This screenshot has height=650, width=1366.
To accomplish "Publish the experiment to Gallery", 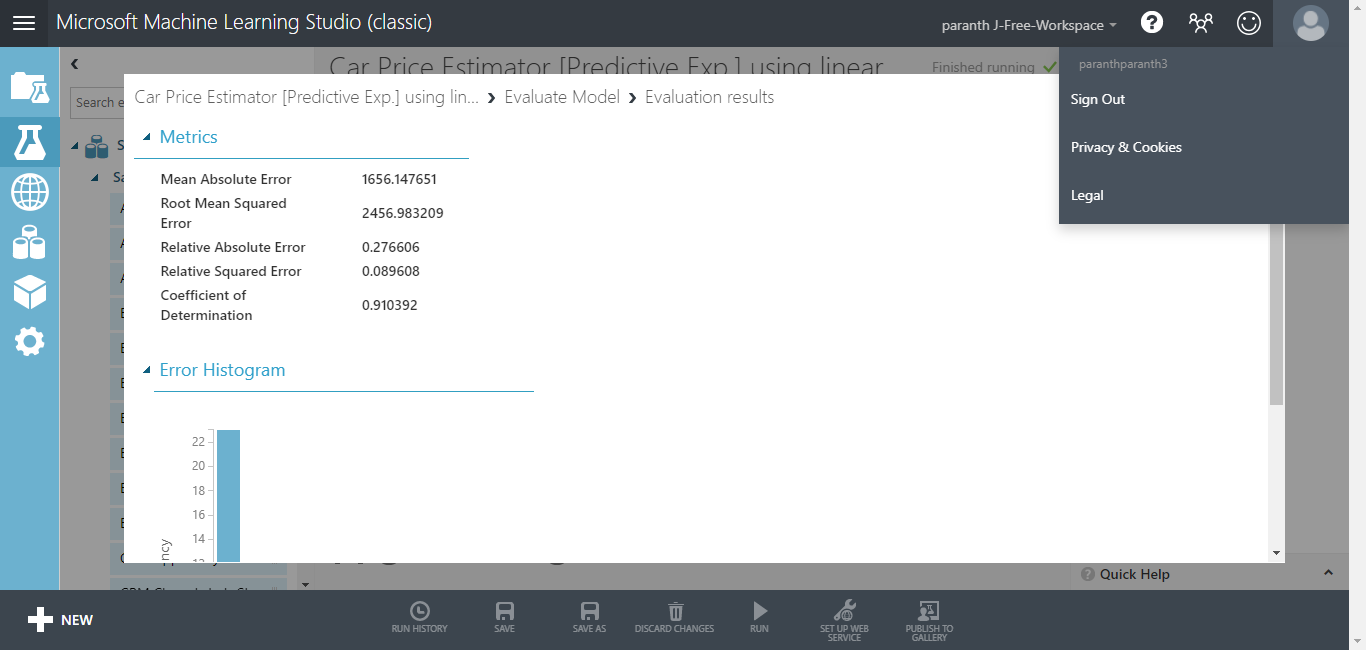I will [x=928, y=617].
